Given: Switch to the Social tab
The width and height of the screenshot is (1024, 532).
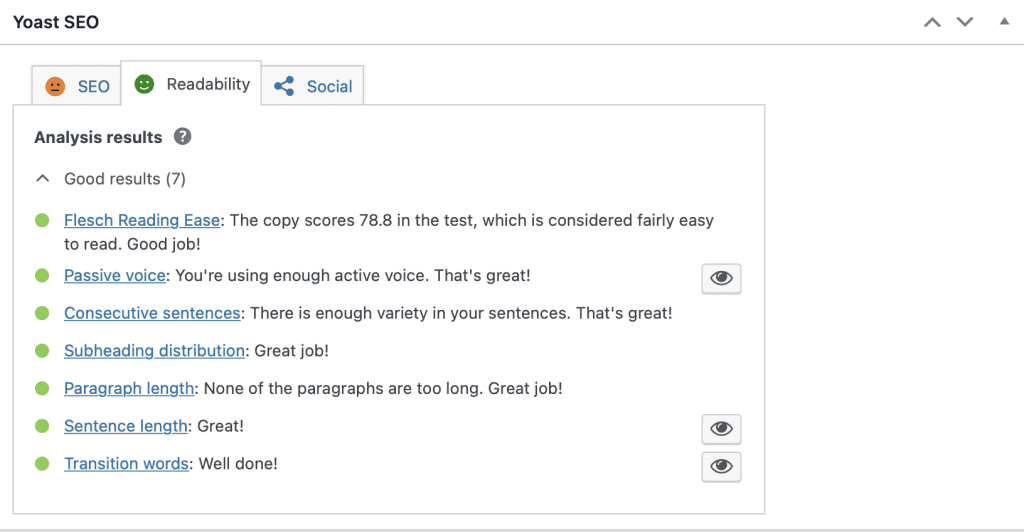Looking at the screenshot, I should point(313,86).
